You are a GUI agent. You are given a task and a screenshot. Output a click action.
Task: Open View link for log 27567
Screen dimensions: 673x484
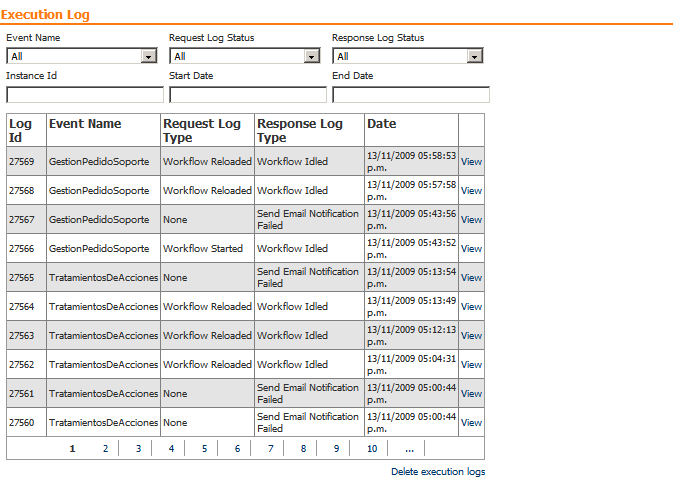[x=471, y=220]
